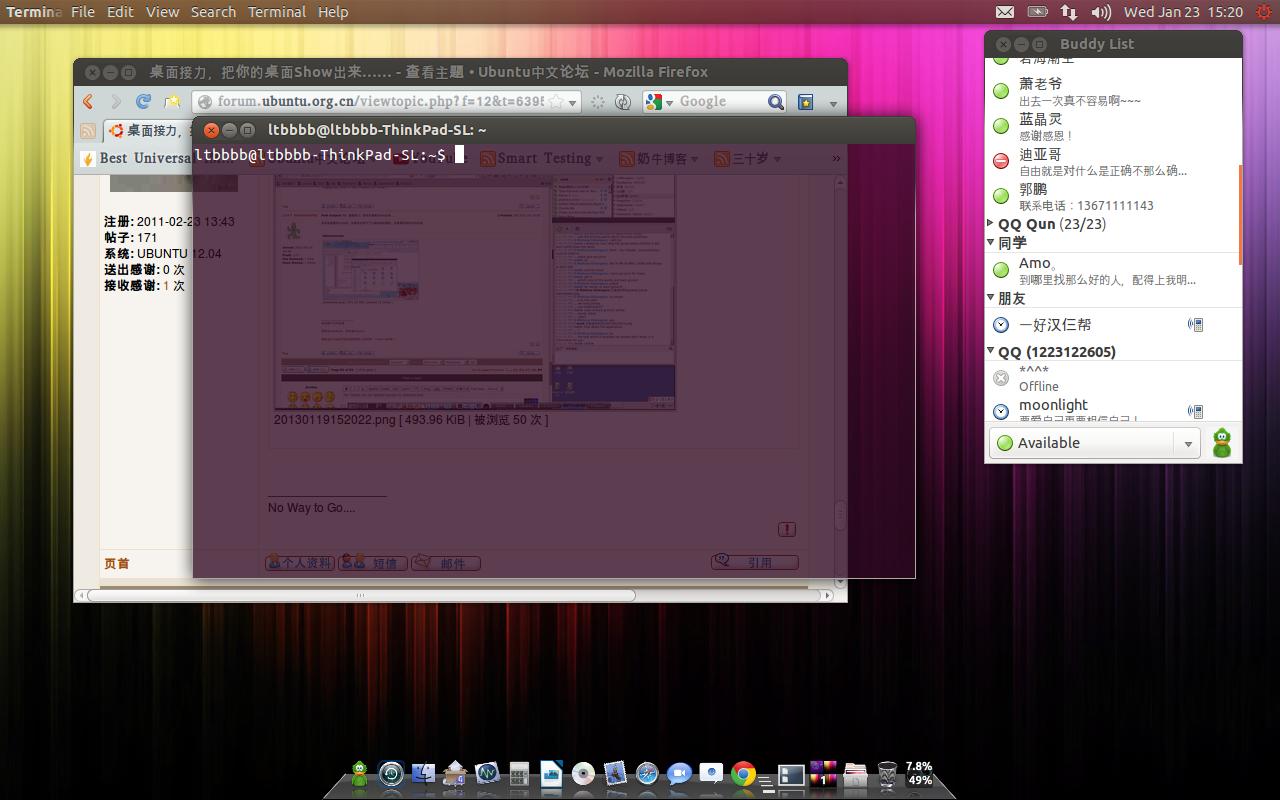The width and height of the screenshot is (1280, 800).
Task: Launch Google Chrome from the dock
Action: tap(743, 774)
